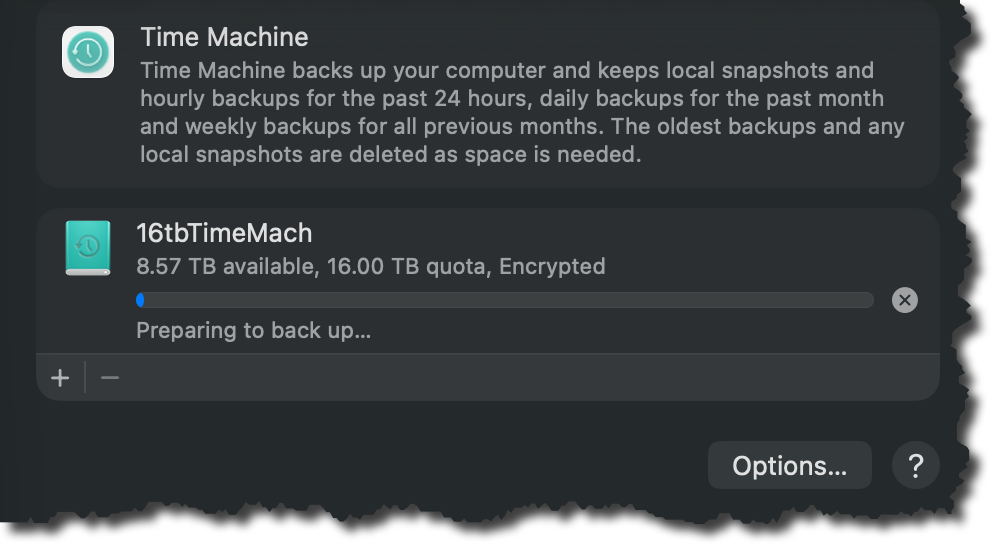Click the Time Machine heading

point(224,37)
